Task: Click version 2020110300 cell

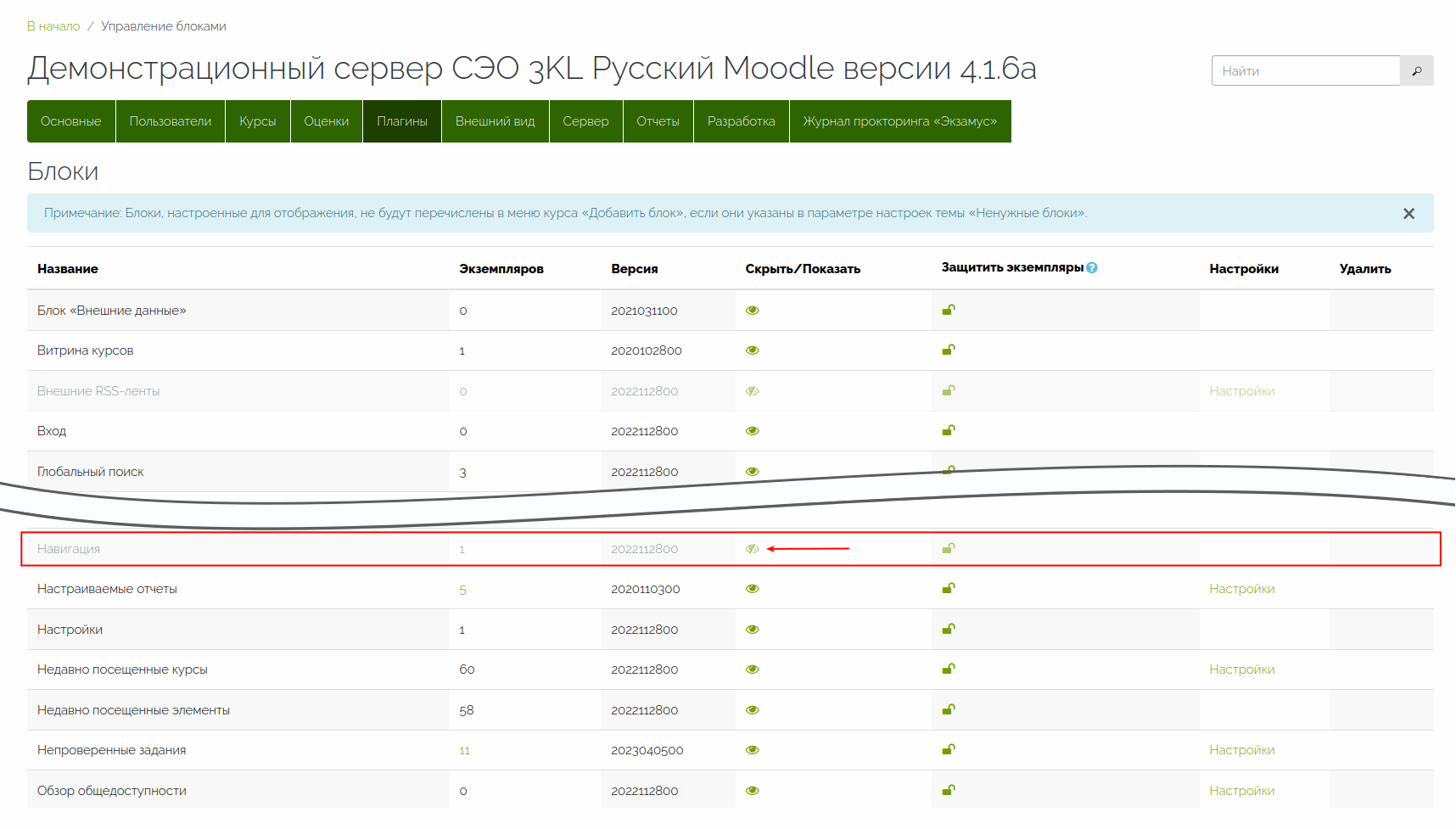Action: click(x=646, y=589)
